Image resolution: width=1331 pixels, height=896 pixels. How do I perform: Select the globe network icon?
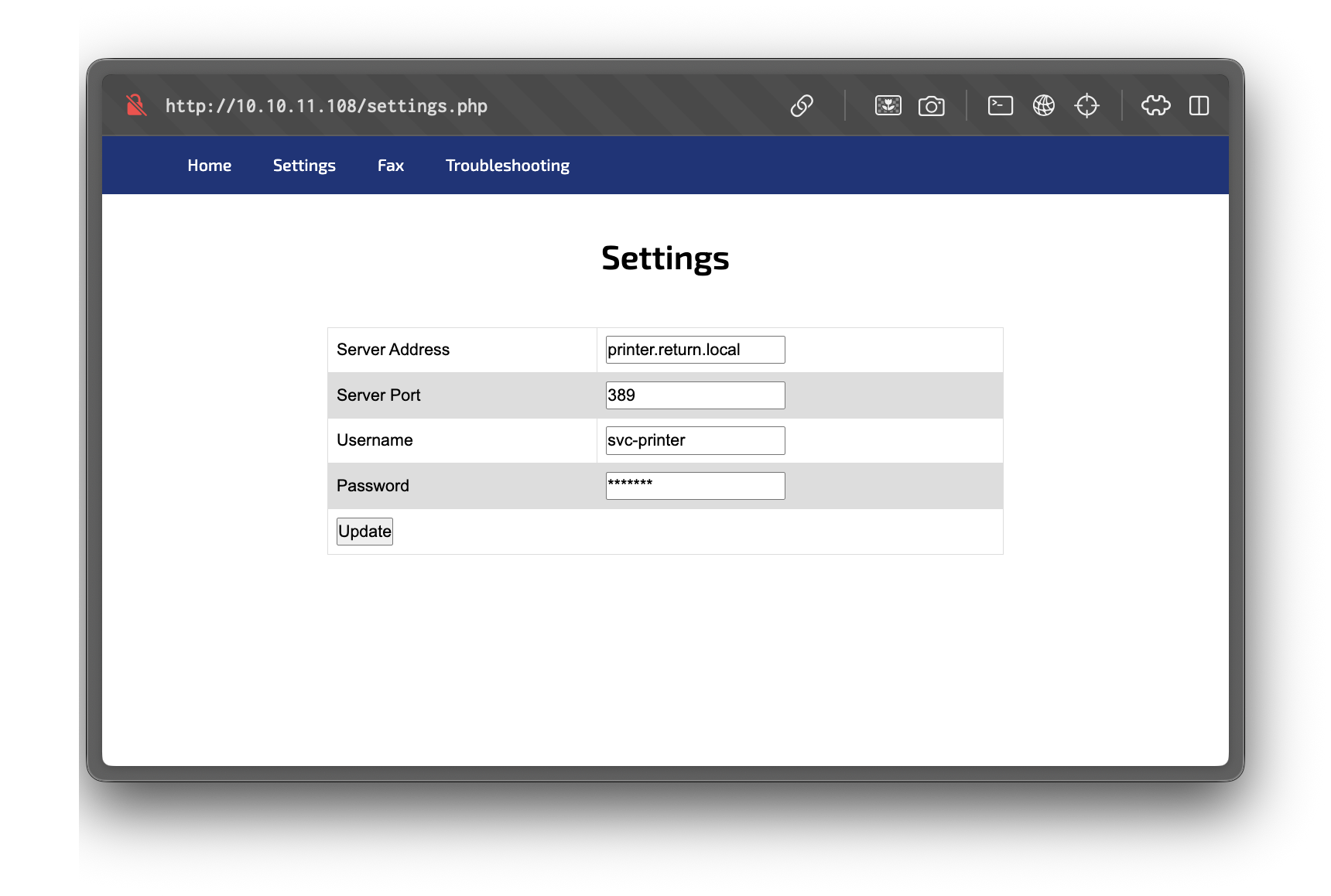pos(1043,105)
